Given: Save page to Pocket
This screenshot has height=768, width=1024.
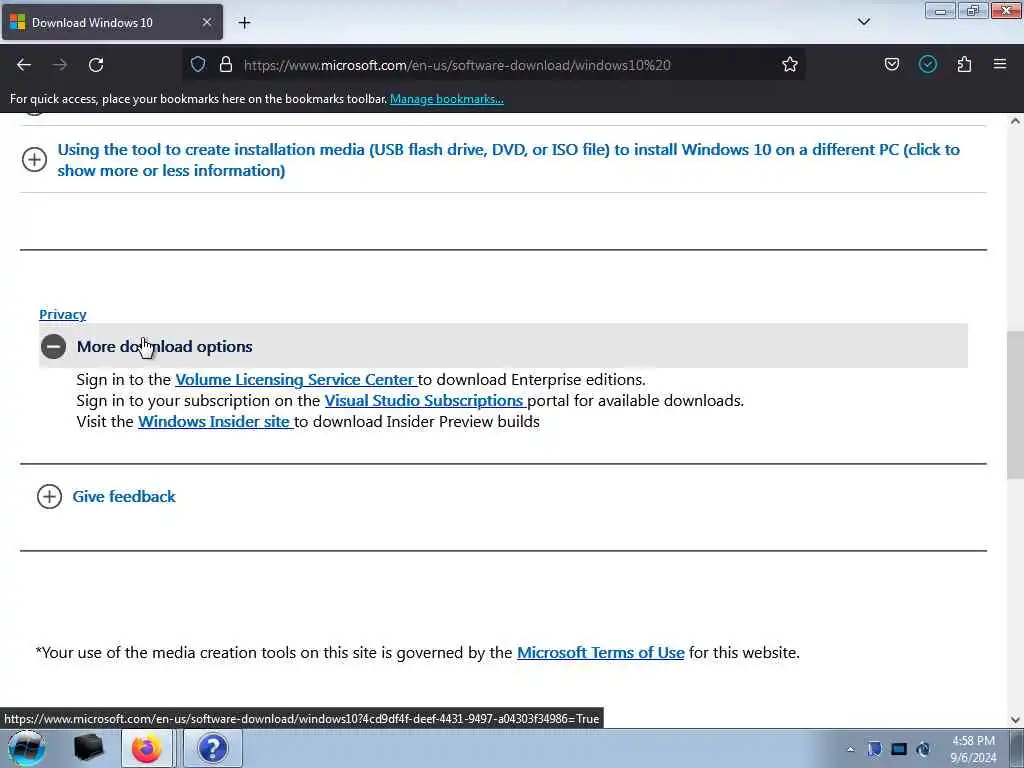Looking at the screenshot, I should tap(891, 64).
